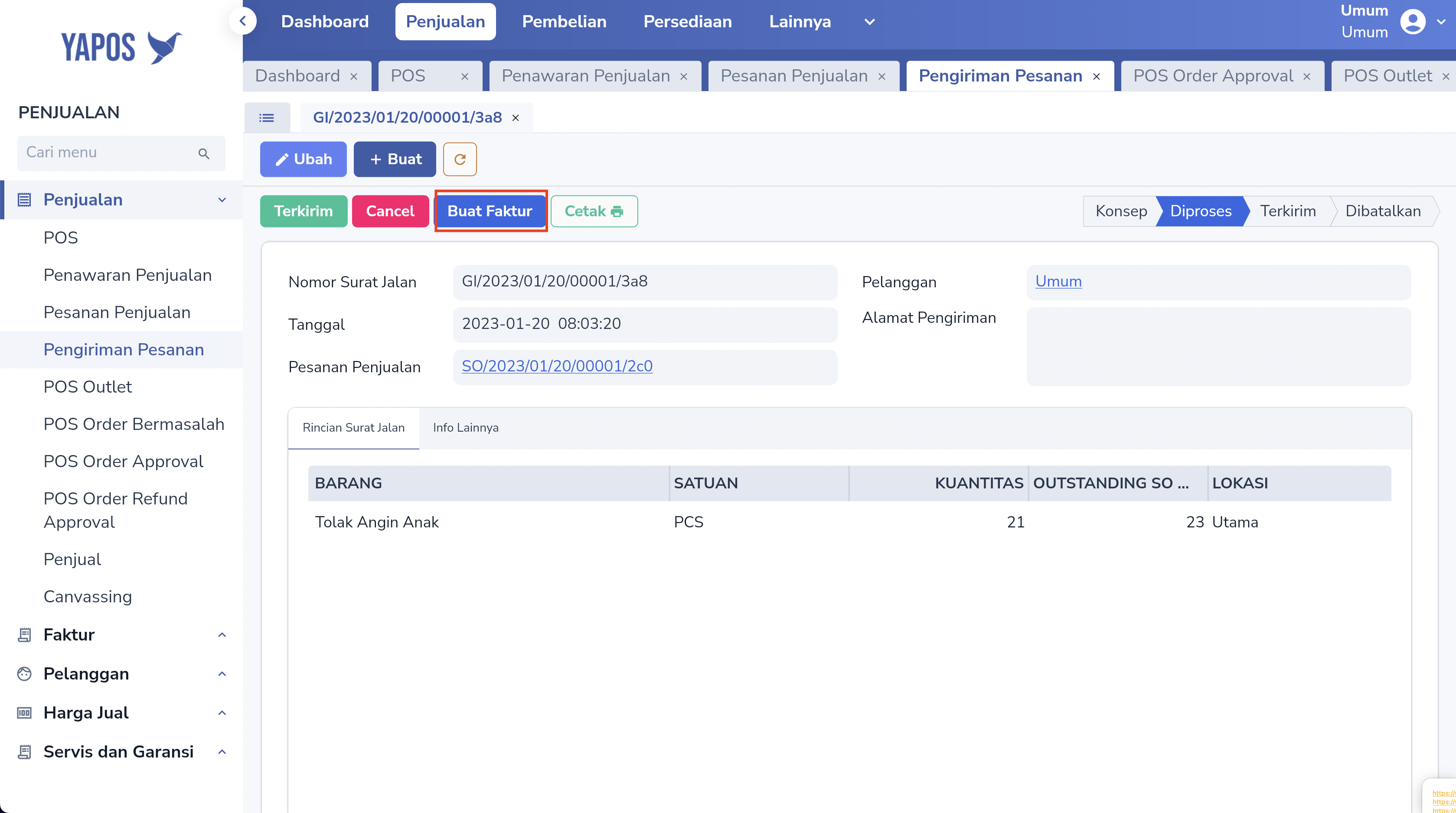
Task: Open the Umum customer link
Action: point(1059,281)
